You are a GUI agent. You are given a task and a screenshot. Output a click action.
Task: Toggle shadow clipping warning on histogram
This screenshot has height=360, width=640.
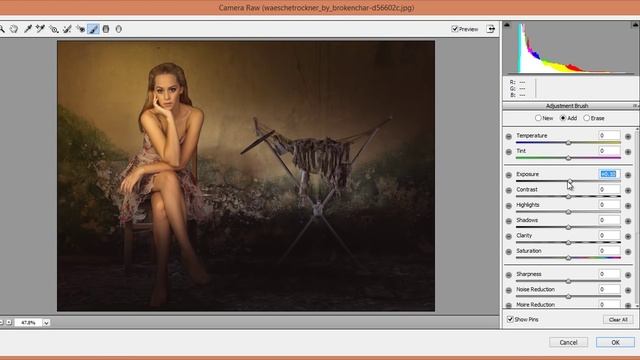507,25
